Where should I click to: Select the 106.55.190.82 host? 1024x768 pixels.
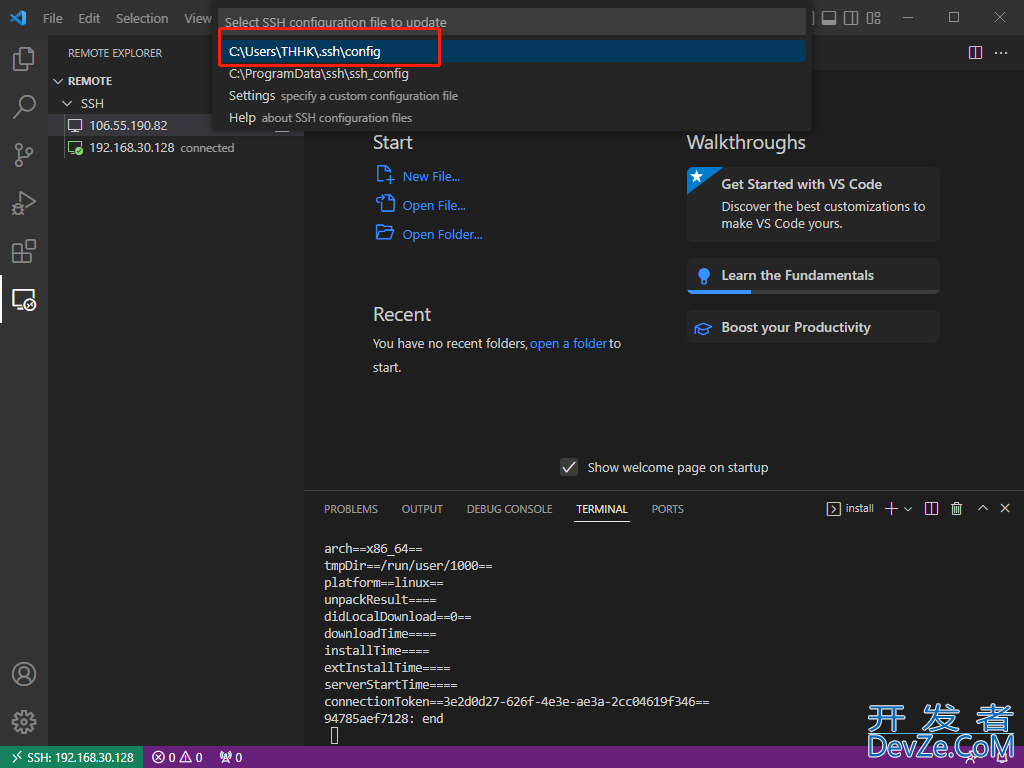128,125
